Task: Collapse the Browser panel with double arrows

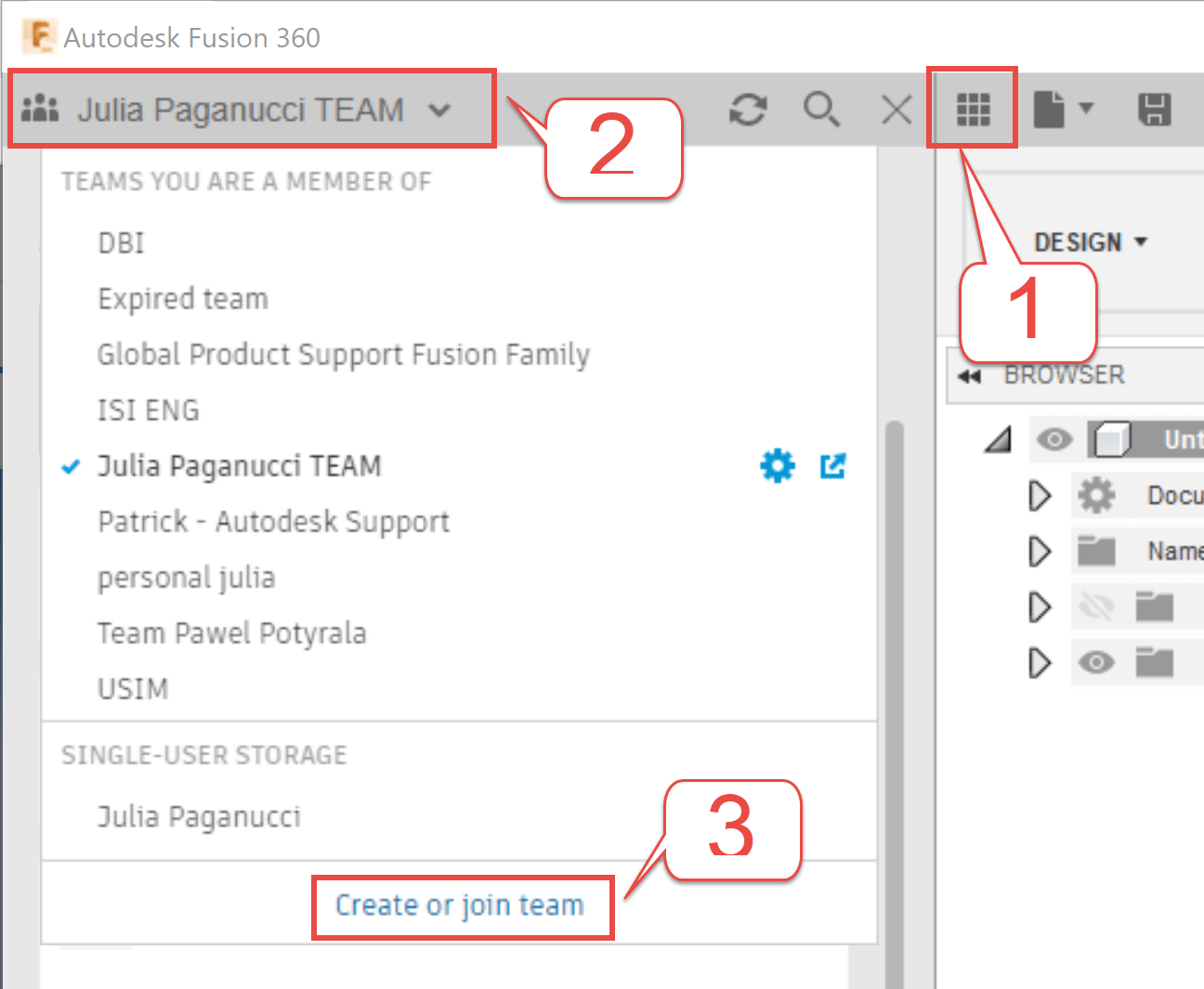Action: tap(970, 375)
